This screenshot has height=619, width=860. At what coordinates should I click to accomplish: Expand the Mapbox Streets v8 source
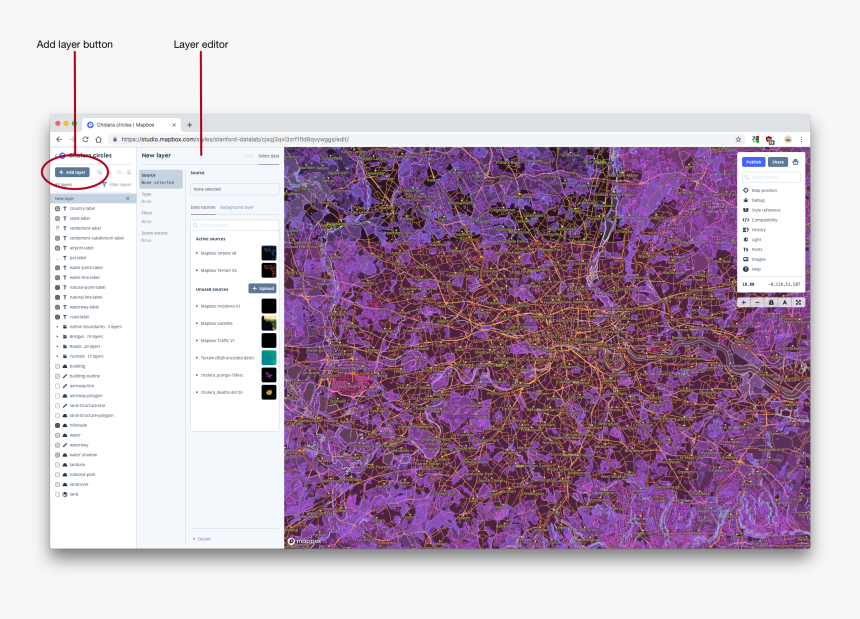point(197,253)
